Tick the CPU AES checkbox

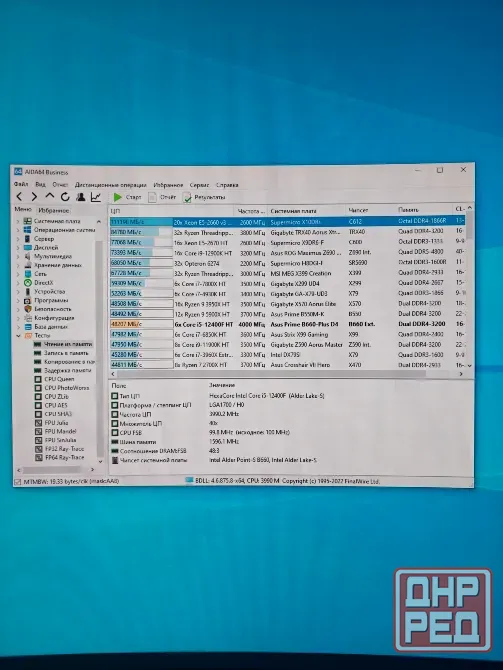[x=38, y=405]
